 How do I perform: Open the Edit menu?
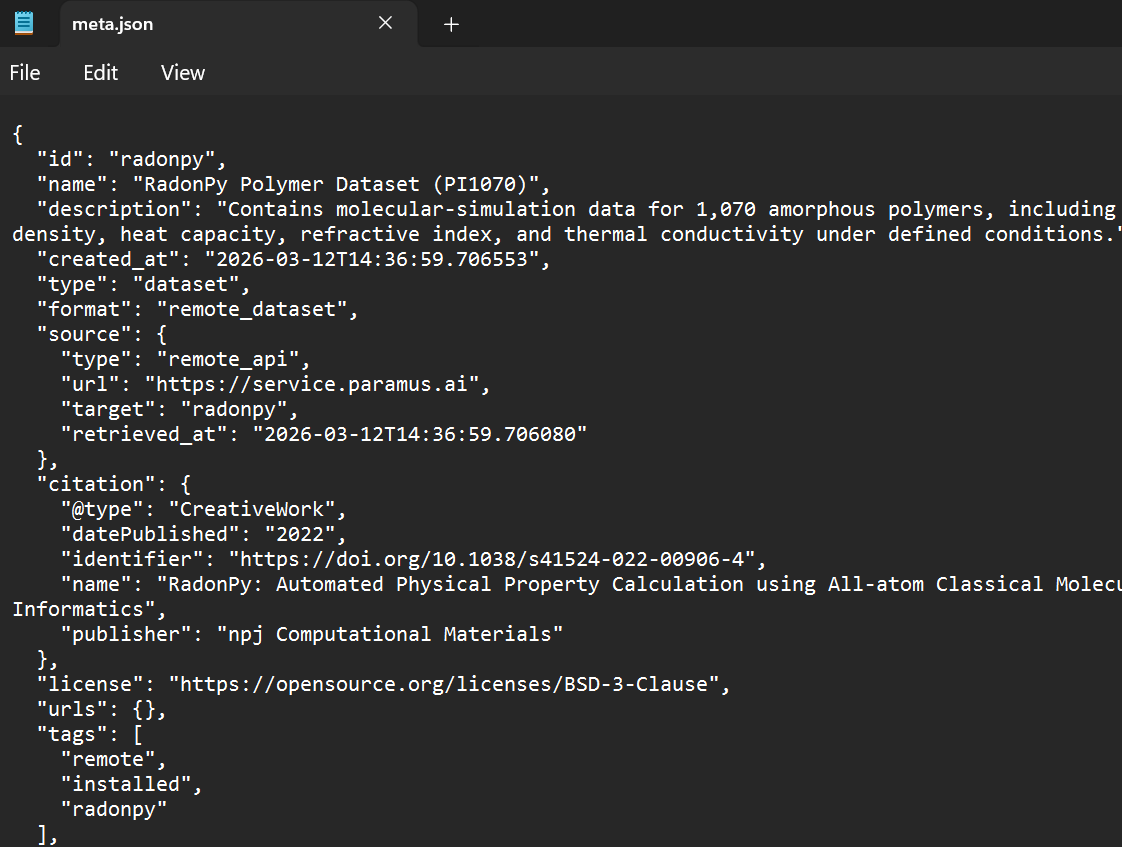click(99, 72)
